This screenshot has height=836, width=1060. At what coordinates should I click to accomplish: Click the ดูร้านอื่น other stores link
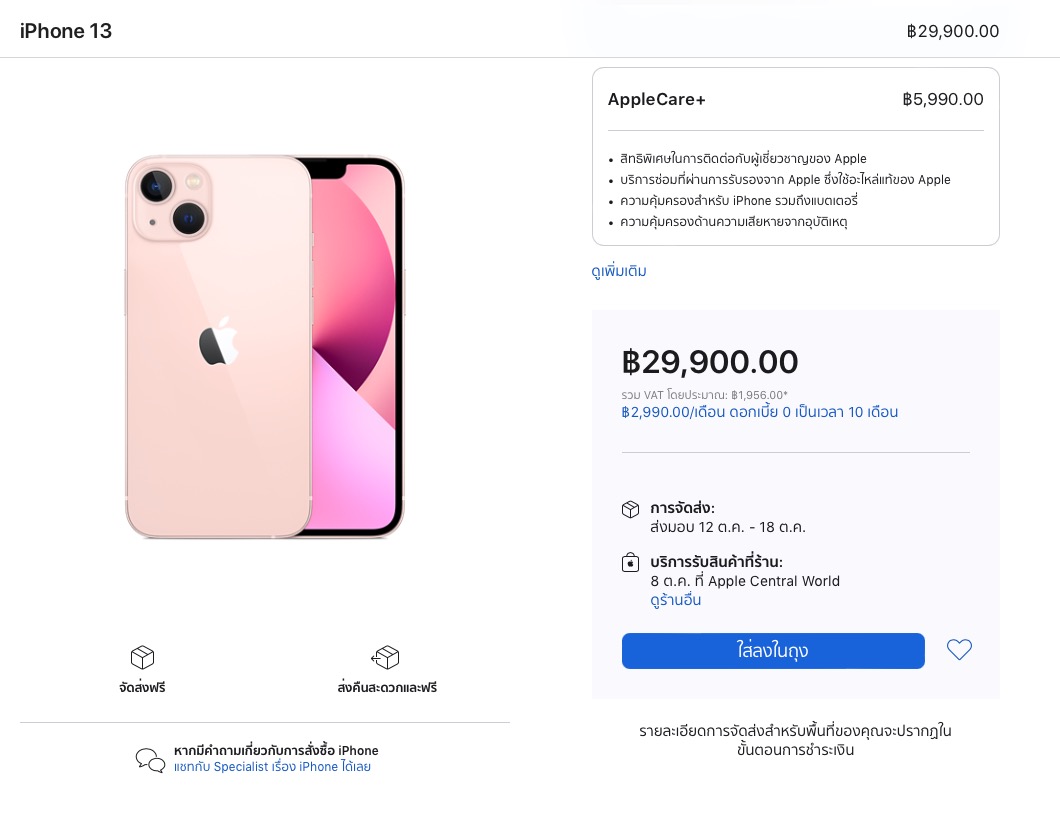pyautogui.click(x=675, y=600)
